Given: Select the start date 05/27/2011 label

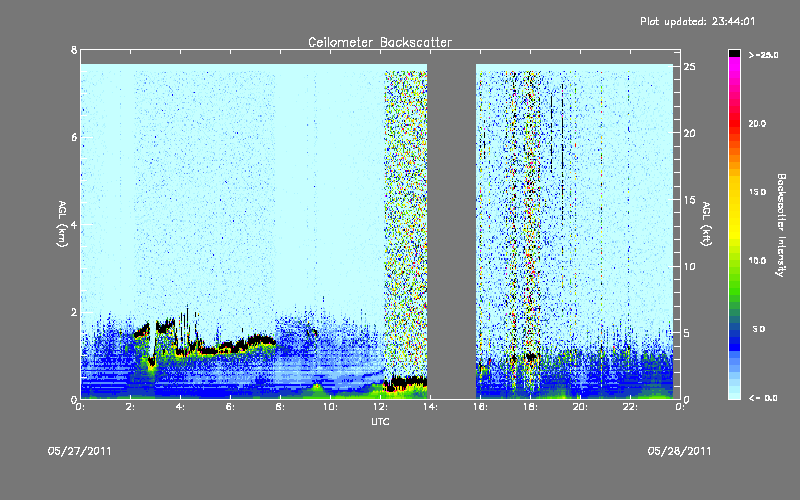Looking at the screenshot, I should tap(80, 452).
